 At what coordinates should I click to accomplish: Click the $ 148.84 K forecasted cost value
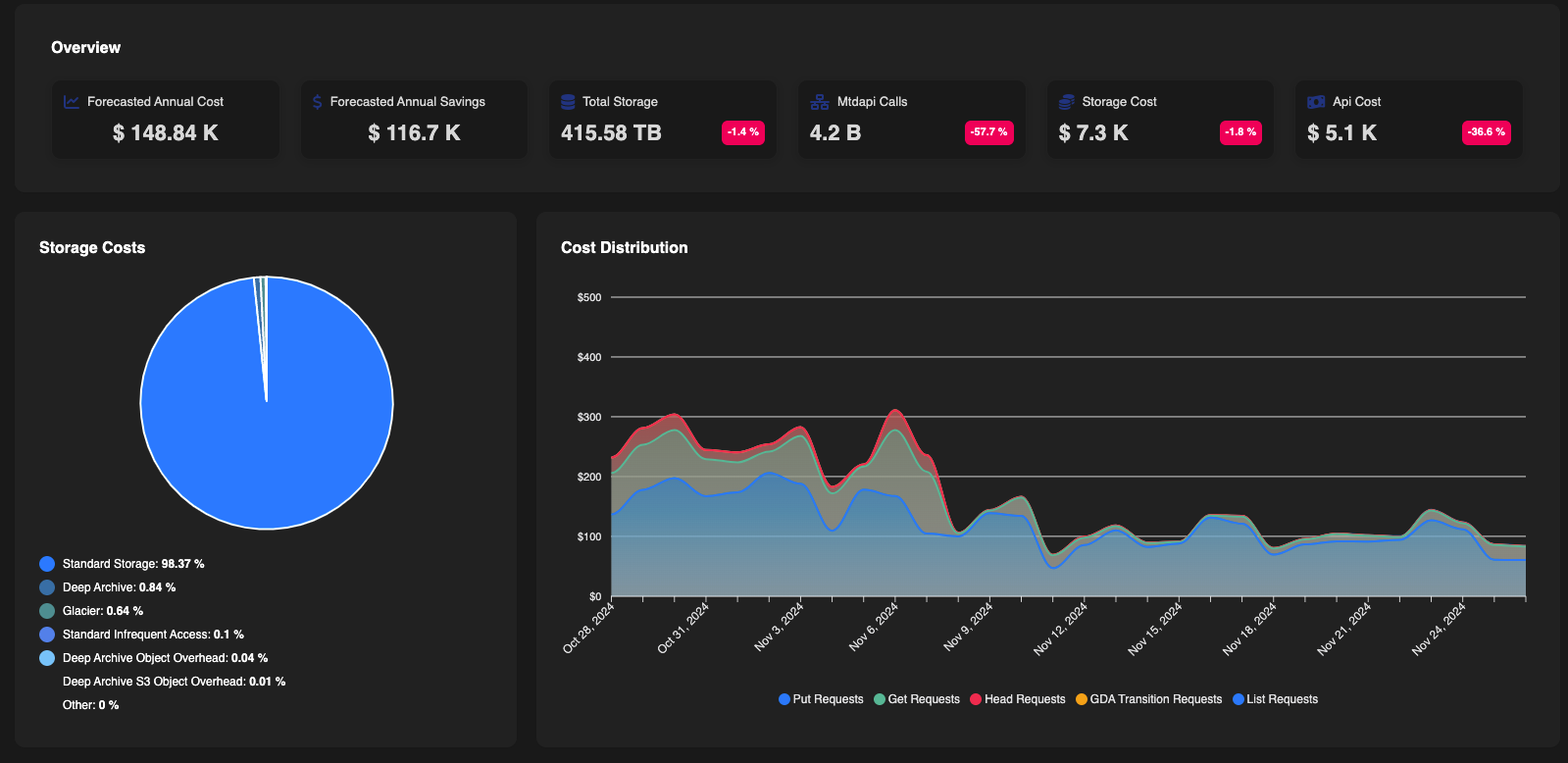coord(166,133)
